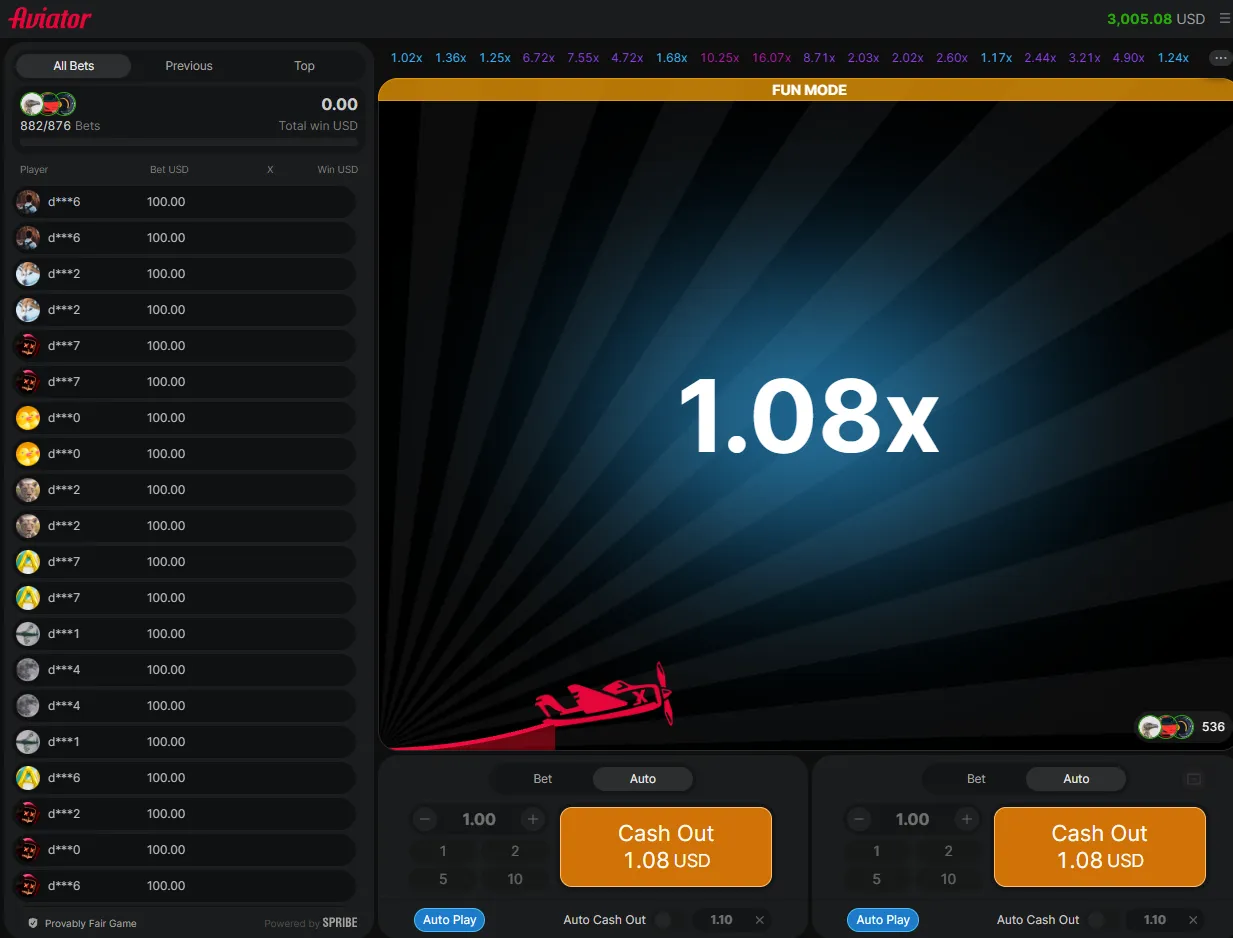Cash Out 1.08 USD in second bet panel
Viewport: 1233px width, 938px height.
[1100, 847]
